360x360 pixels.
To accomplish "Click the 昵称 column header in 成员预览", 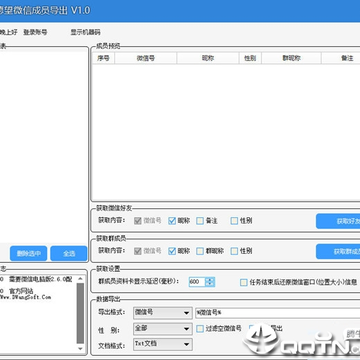I will [208, 58].
